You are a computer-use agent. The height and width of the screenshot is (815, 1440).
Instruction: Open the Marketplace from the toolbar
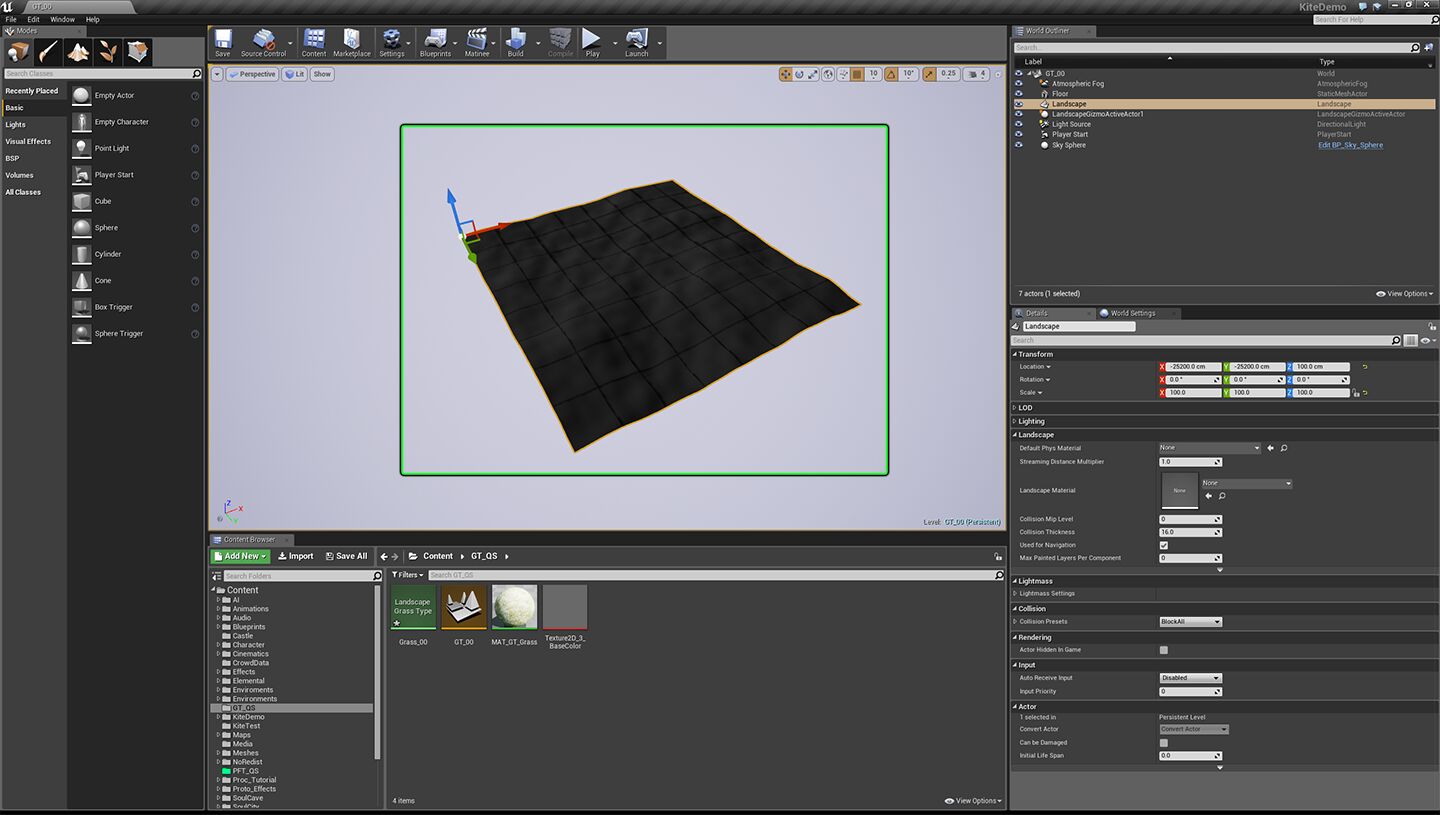coord(351,41)
